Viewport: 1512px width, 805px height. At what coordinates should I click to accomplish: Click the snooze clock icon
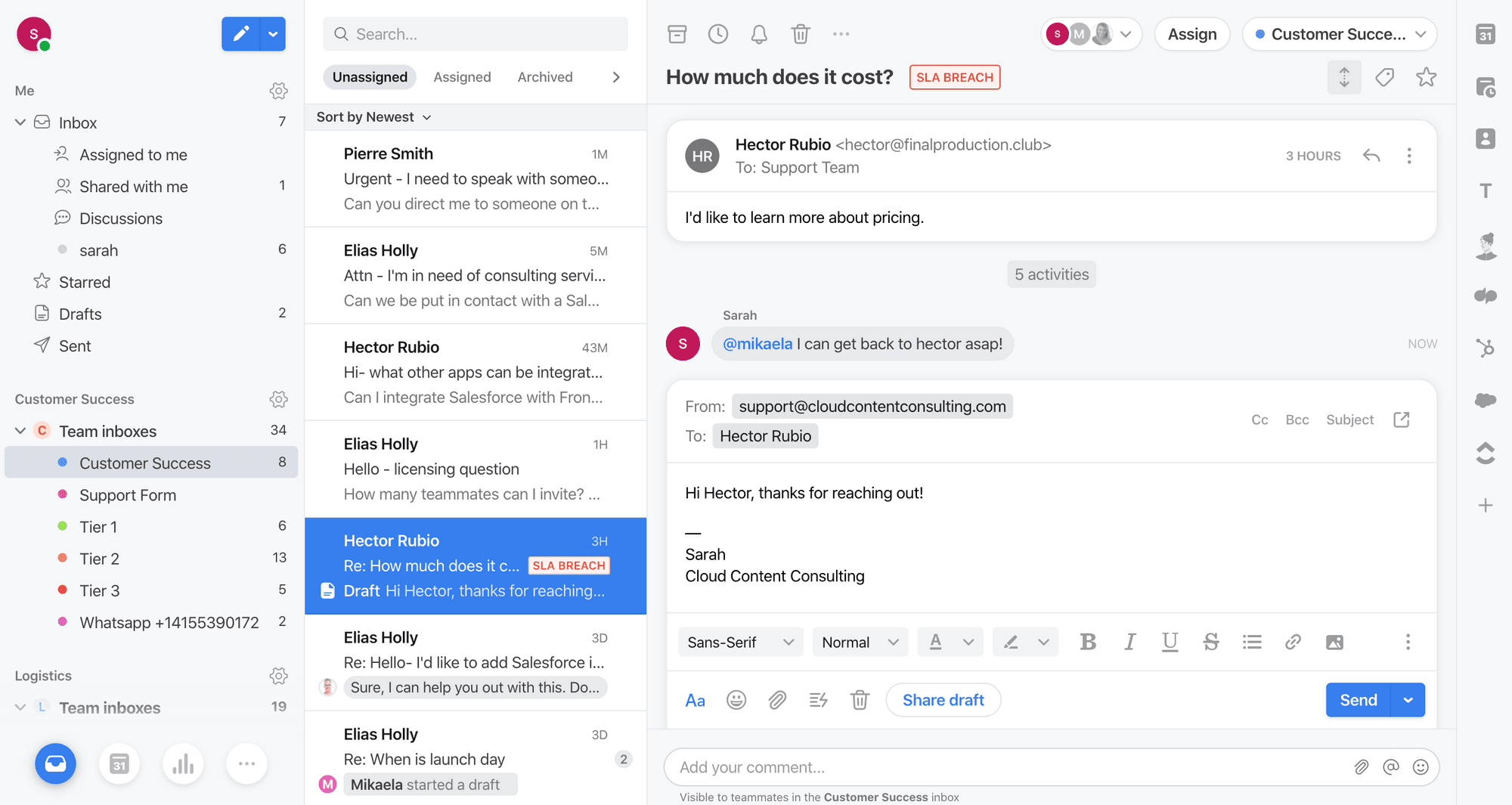(717, 34)
